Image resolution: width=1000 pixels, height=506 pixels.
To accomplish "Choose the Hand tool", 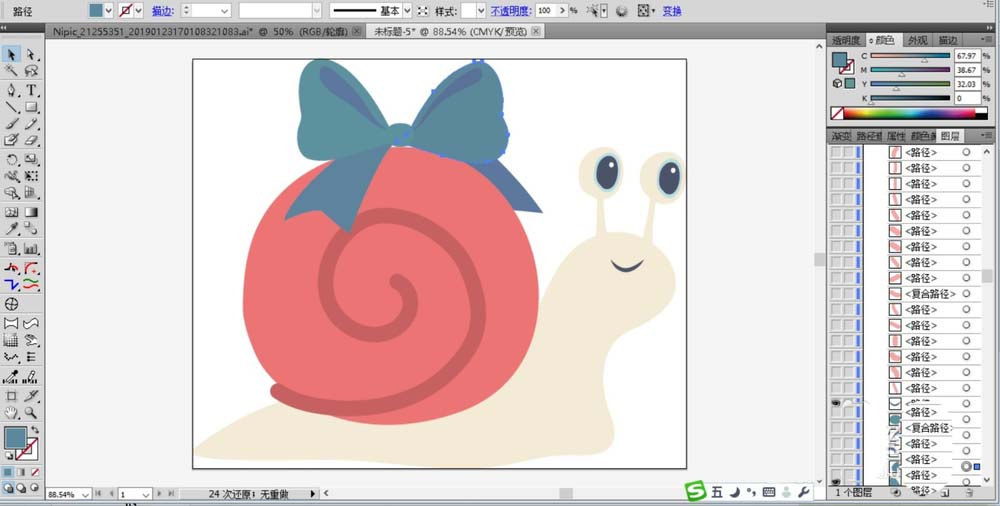I will coord(11,412).
